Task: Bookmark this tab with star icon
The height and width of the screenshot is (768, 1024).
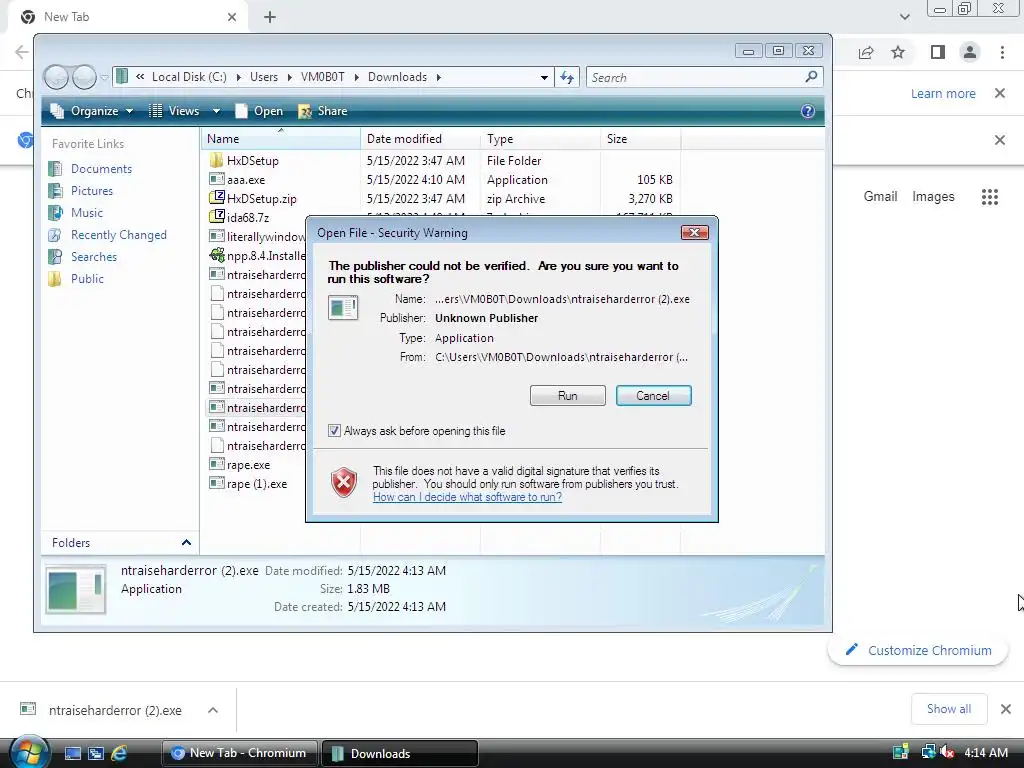Action: (x=899, y=52)
